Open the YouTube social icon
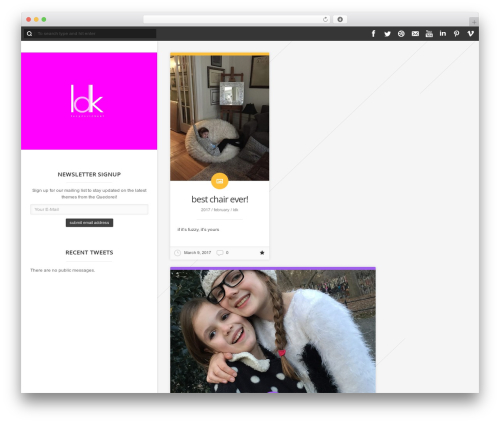This screenshot has width=500, height=423. click(x=429, y=34)
